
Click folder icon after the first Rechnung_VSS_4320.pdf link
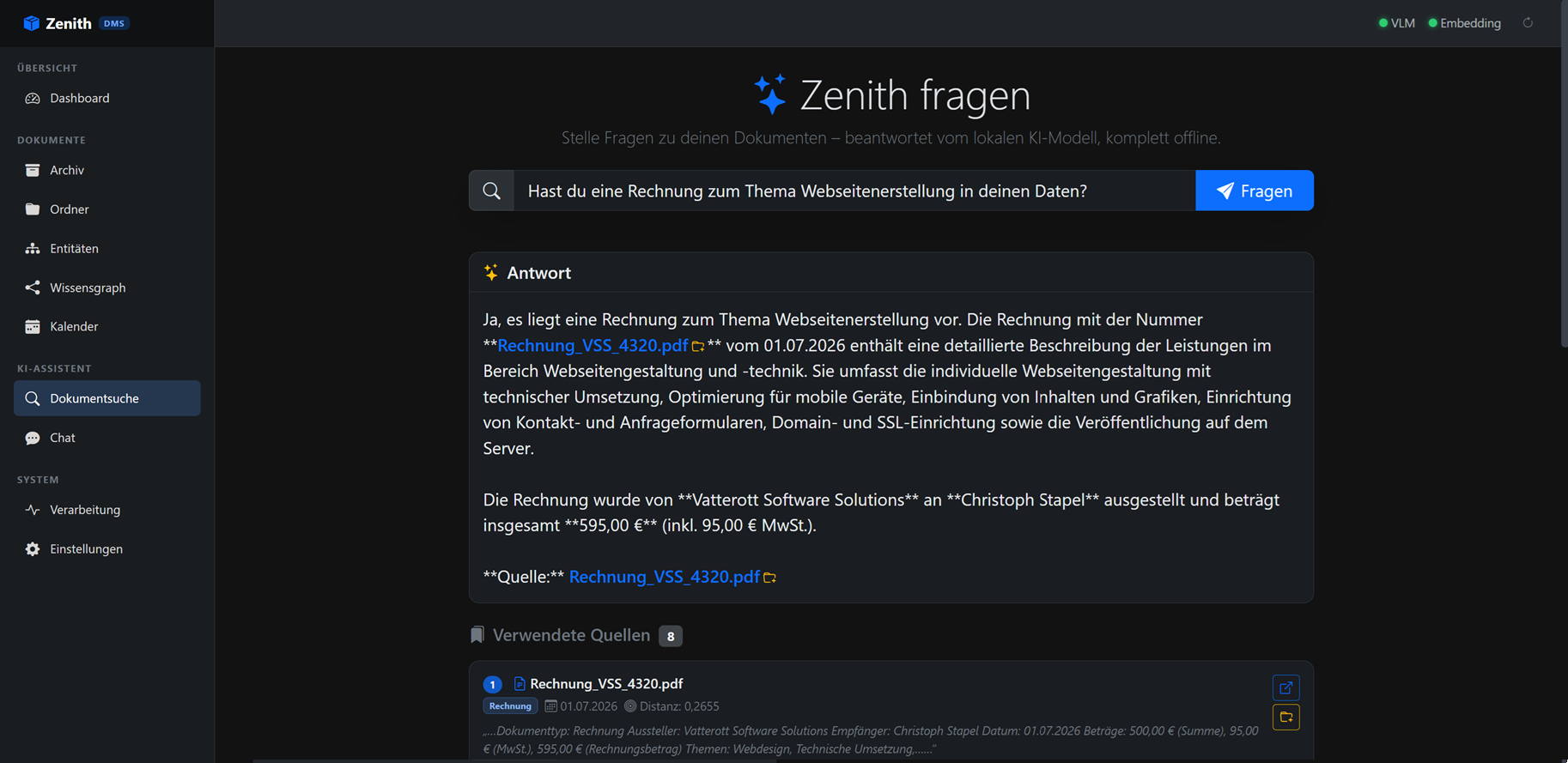tap(698, 347)
